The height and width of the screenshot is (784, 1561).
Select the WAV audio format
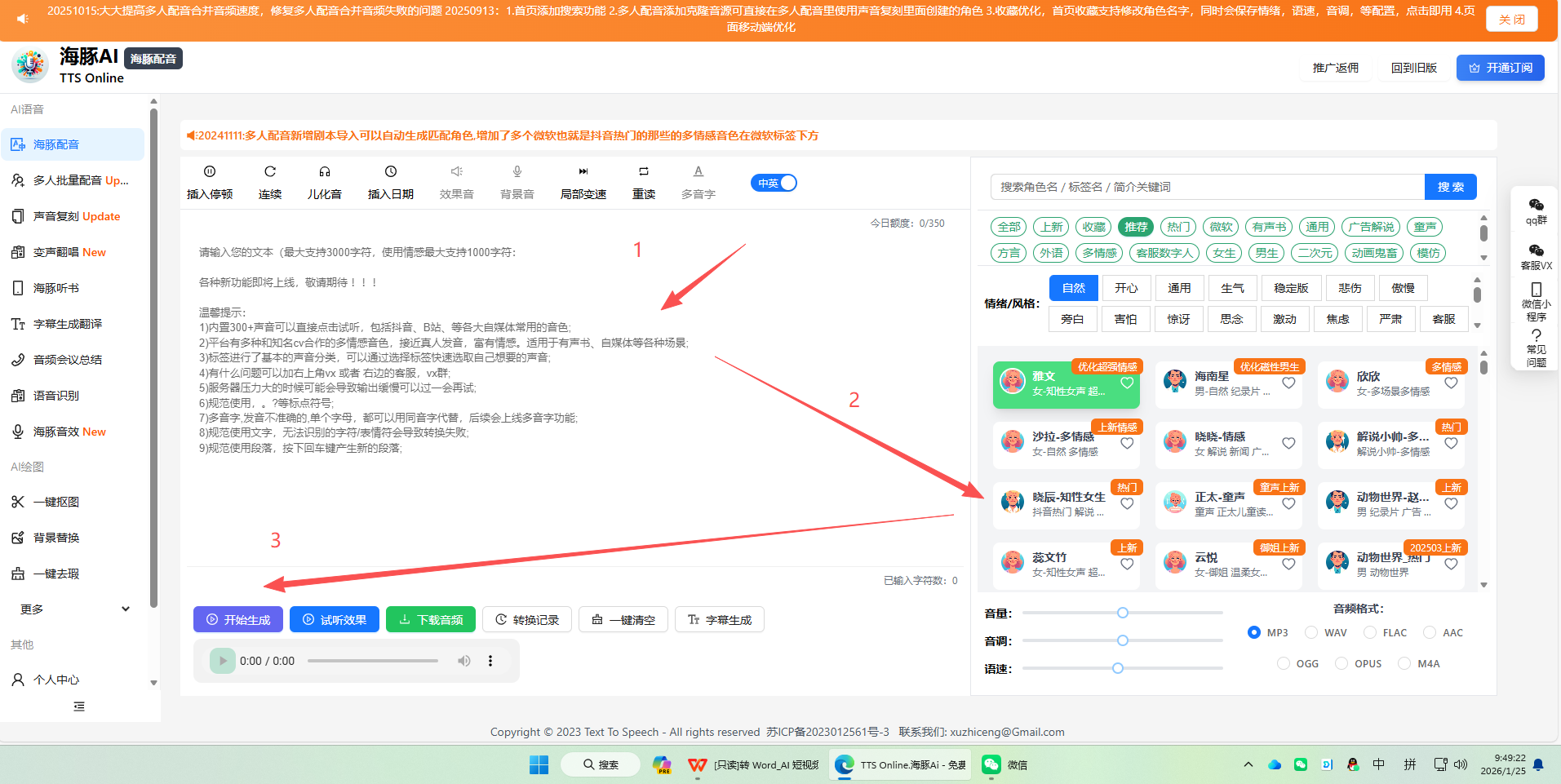[x=1311, y=632]
